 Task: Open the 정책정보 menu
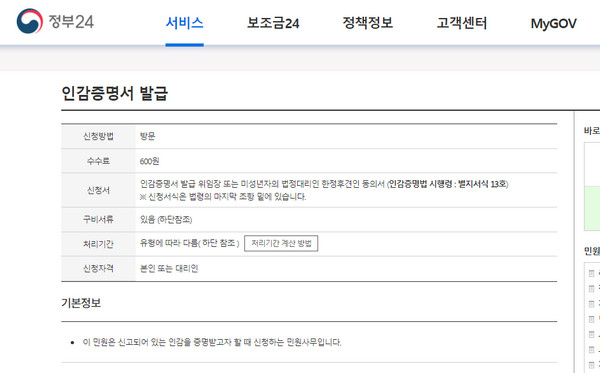367,23
